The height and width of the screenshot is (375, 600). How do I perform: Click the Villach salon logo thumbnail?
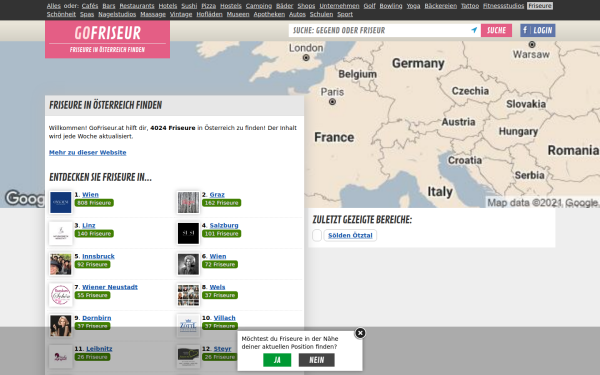[x=188, y=326]
